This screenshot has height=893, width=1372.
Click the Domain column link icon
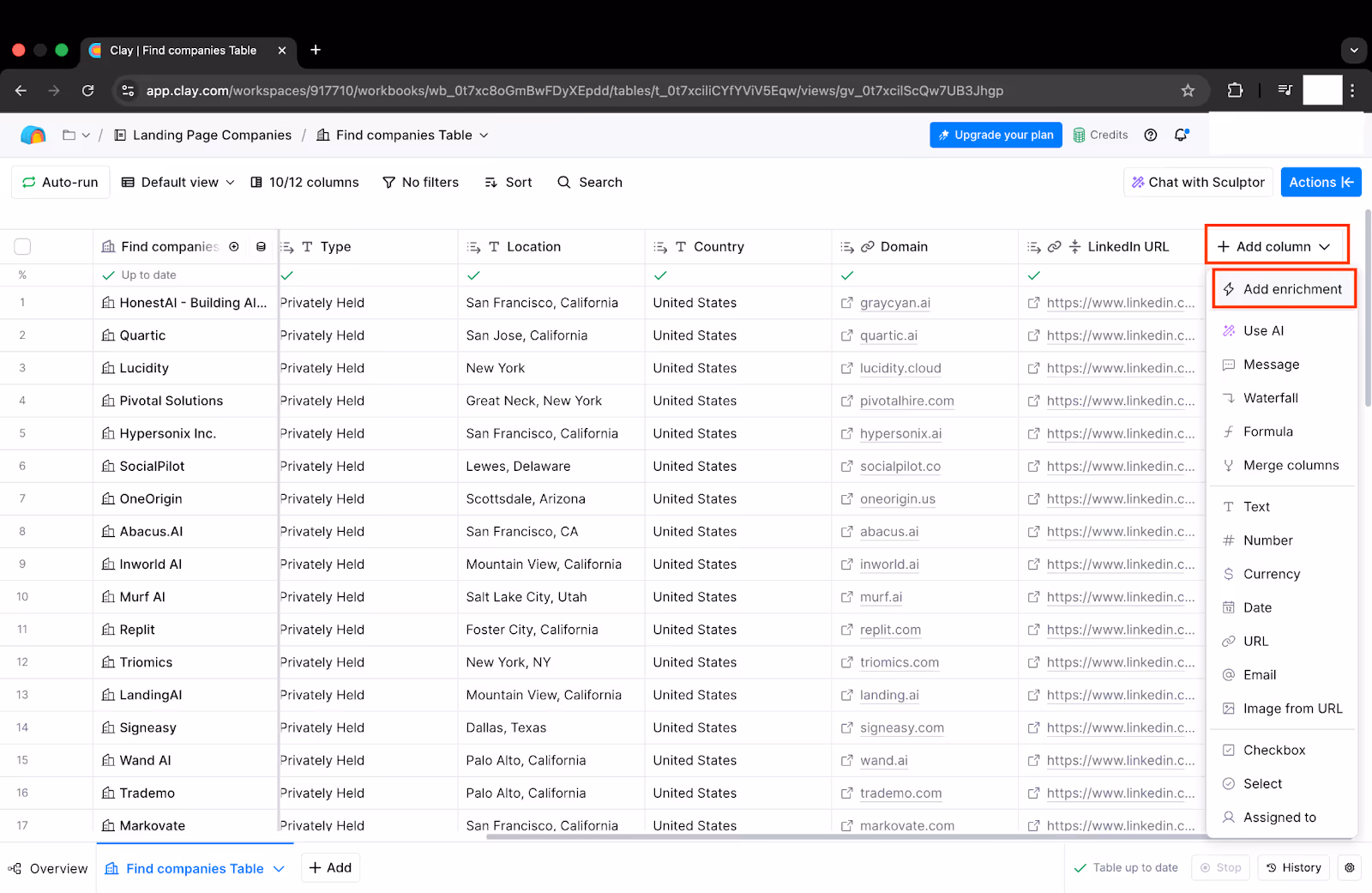coord(868,246)
